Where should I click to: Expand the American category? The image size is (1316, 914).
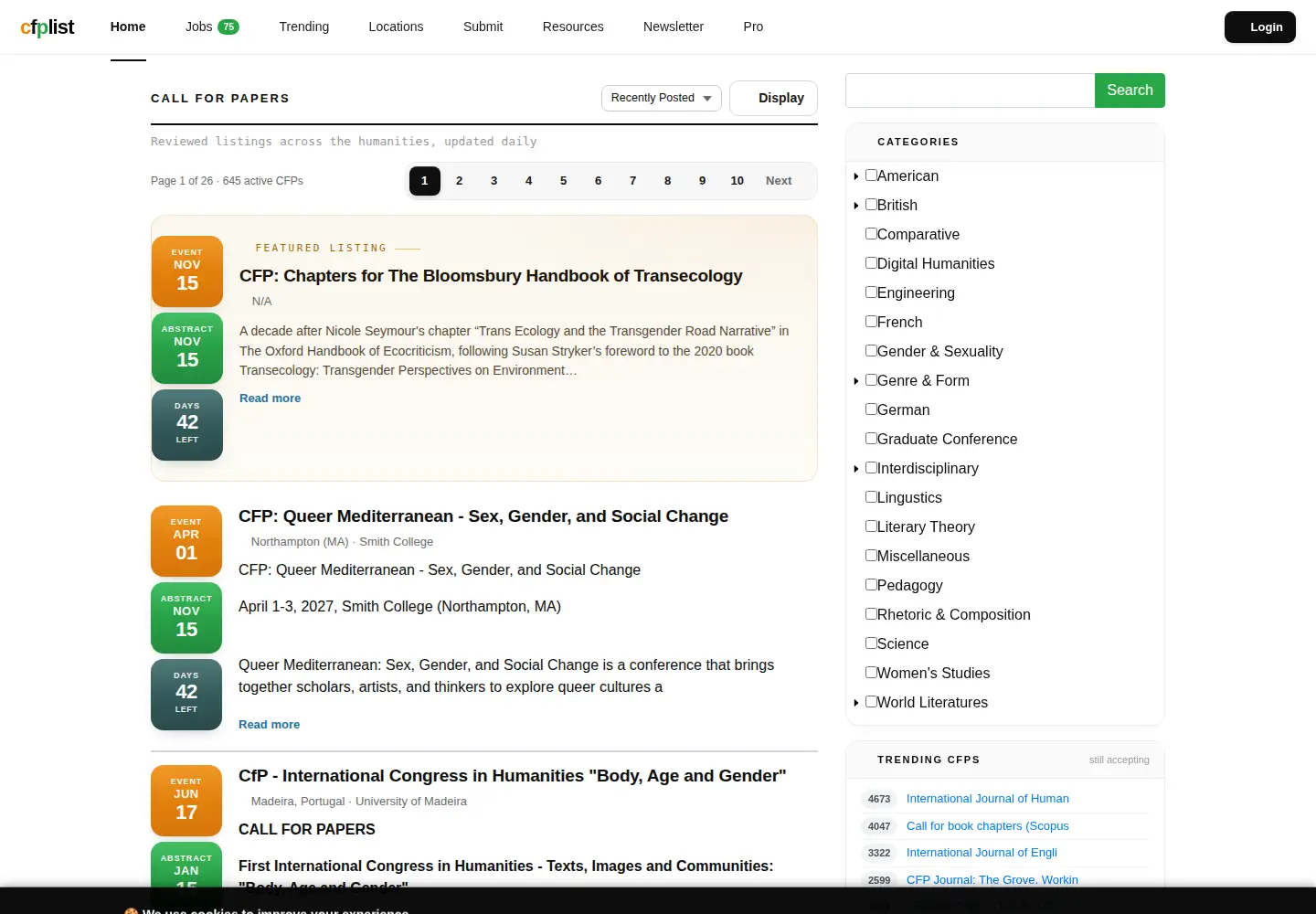[x=856, y=176]
